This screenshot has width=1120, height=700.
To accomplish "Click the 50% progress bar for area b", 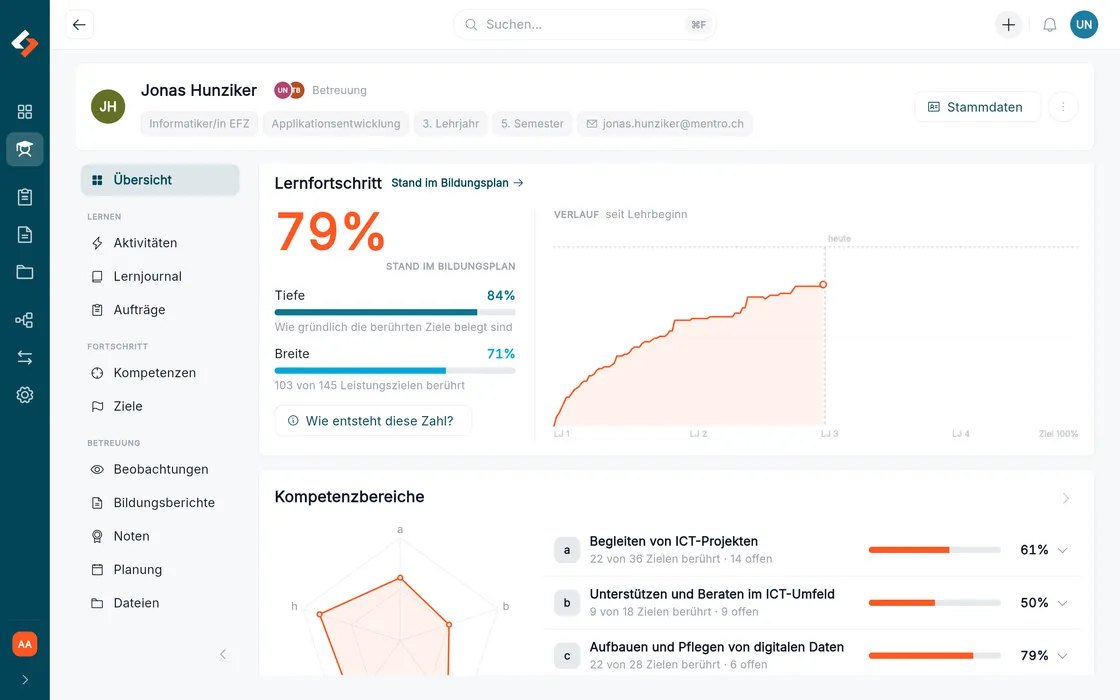I will tap(934, 603).
